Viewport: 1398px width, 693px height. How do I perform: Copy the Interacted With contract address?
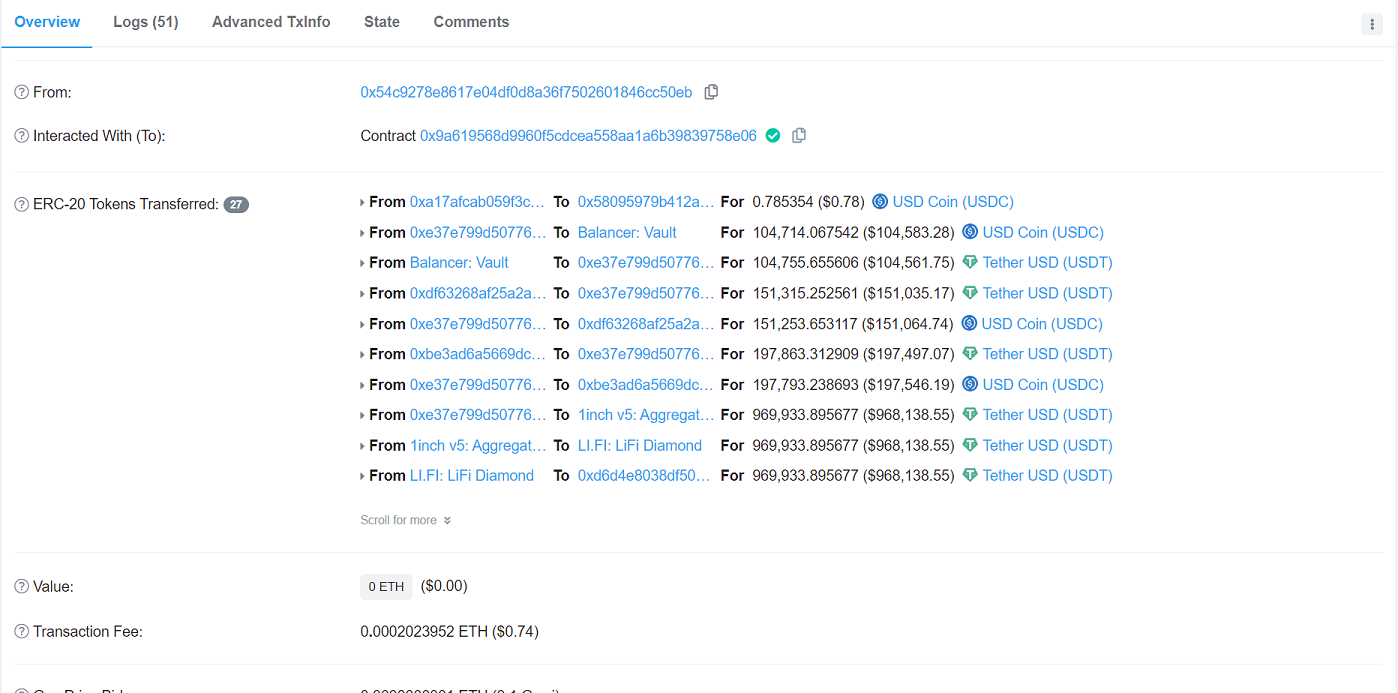799,136
